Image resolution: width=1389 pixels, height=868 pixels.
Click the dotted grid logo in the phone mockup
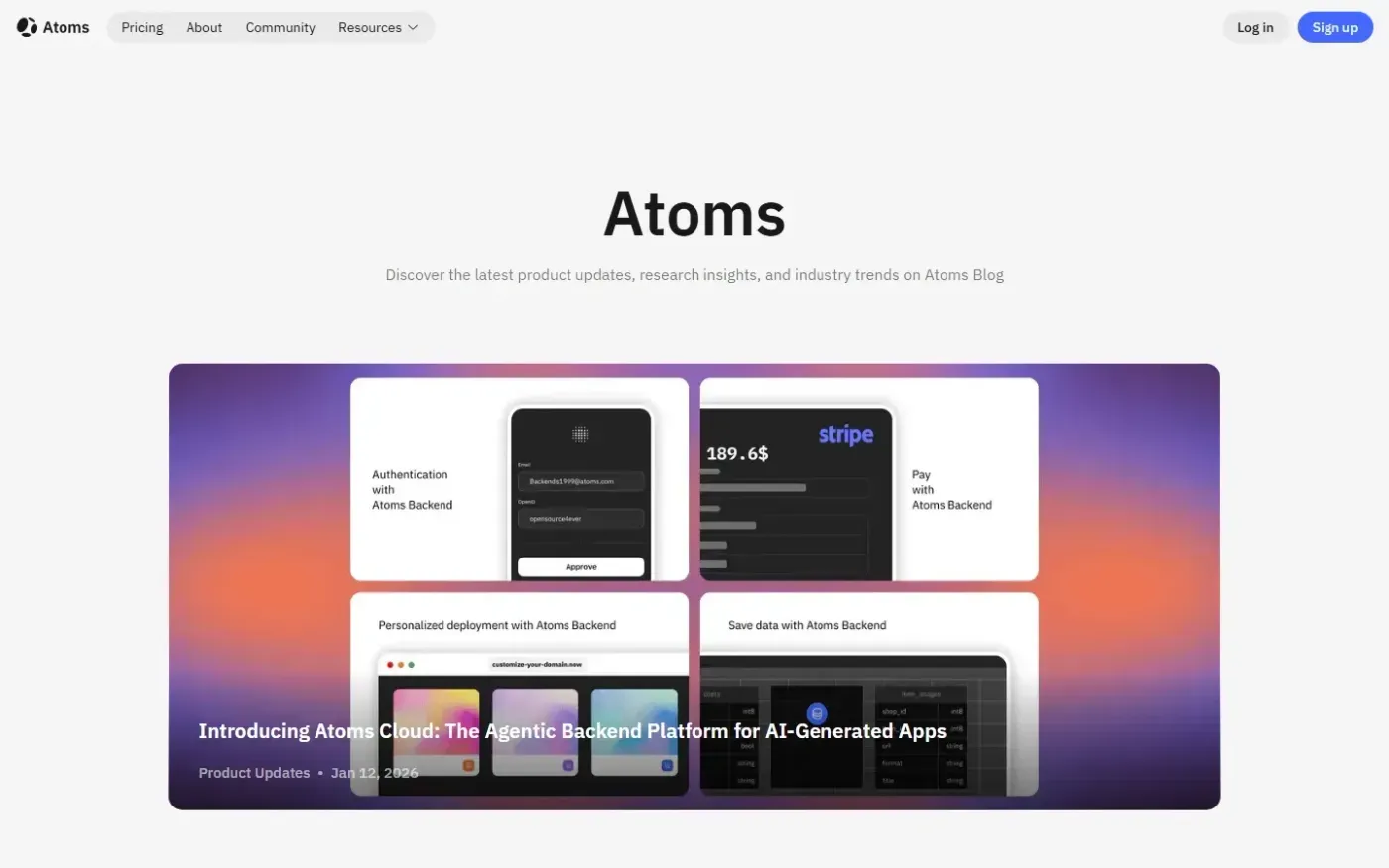pos(580,434)
